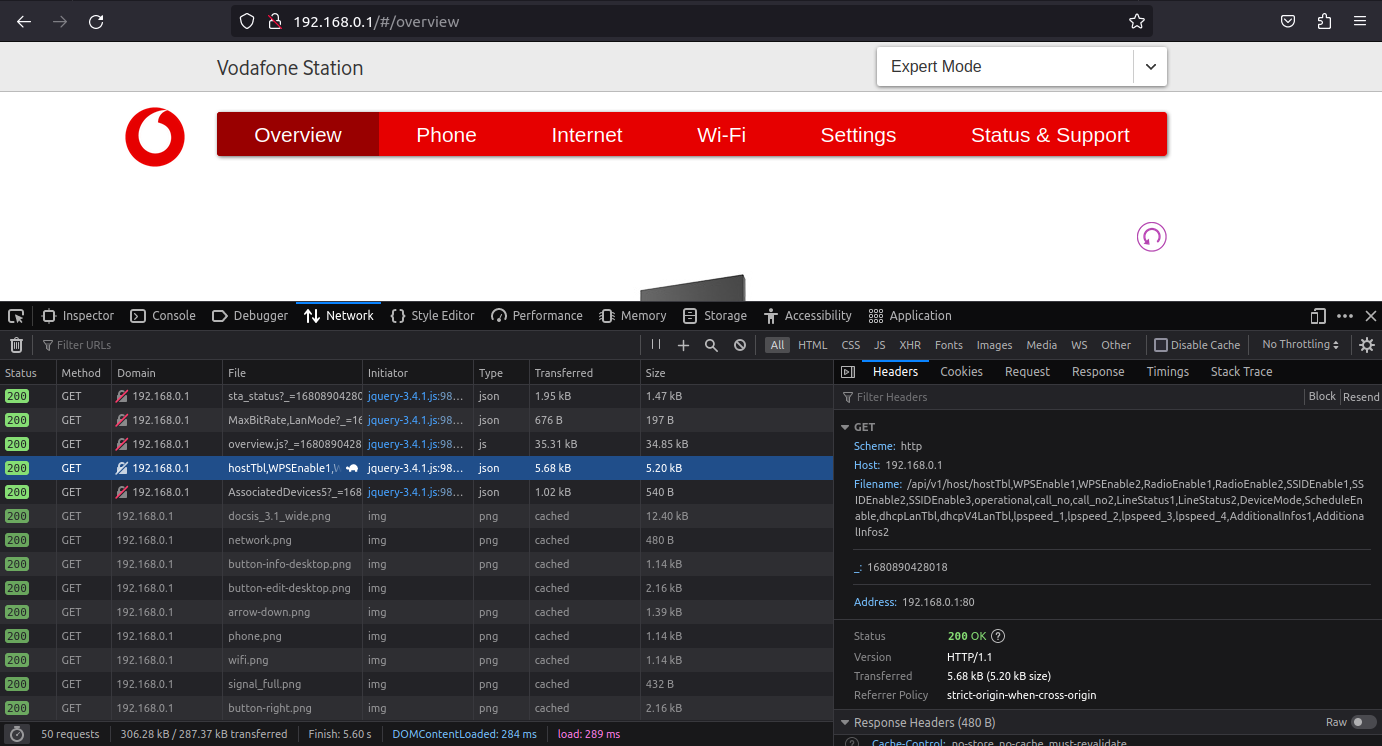Click the performance analysis stopwatch icon

click(x=16, y=734)
